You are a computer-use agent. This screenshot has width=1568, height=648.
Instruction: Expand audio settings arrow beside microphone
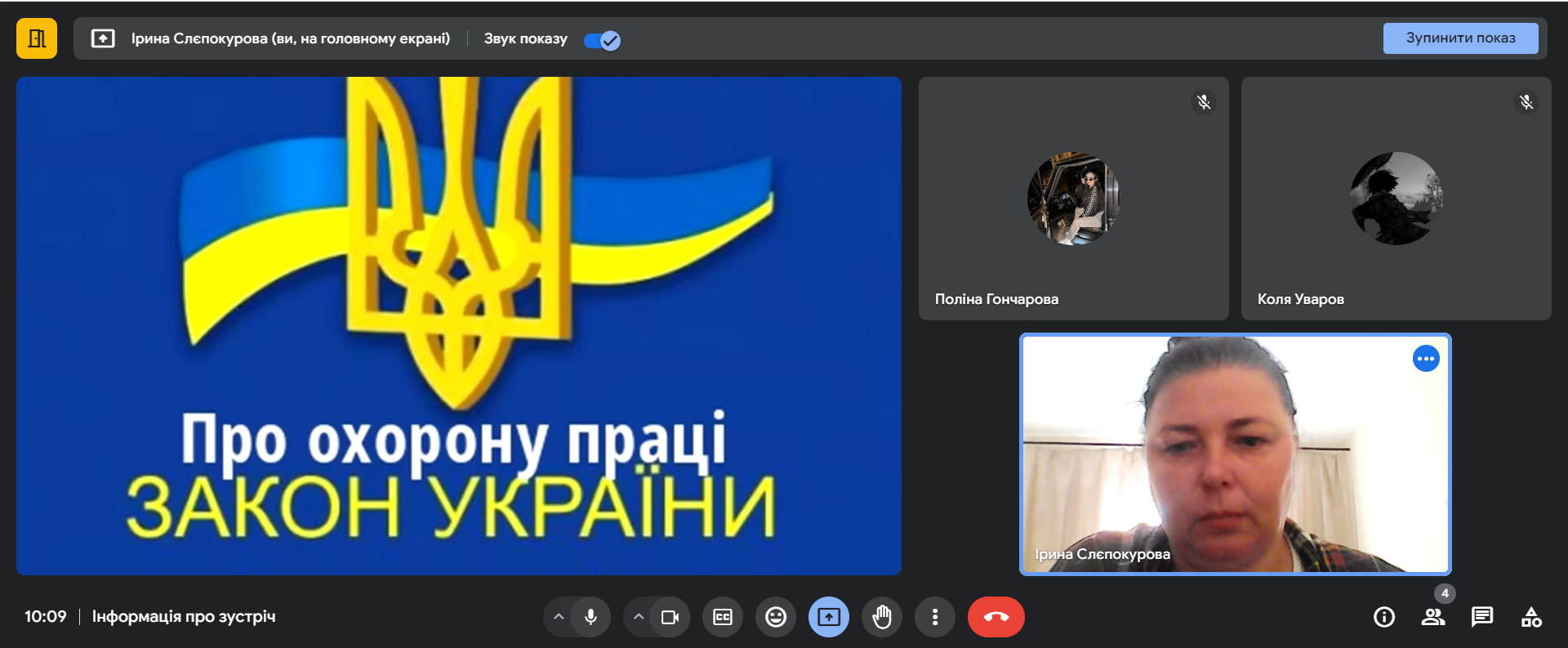[x=559, y=617]
